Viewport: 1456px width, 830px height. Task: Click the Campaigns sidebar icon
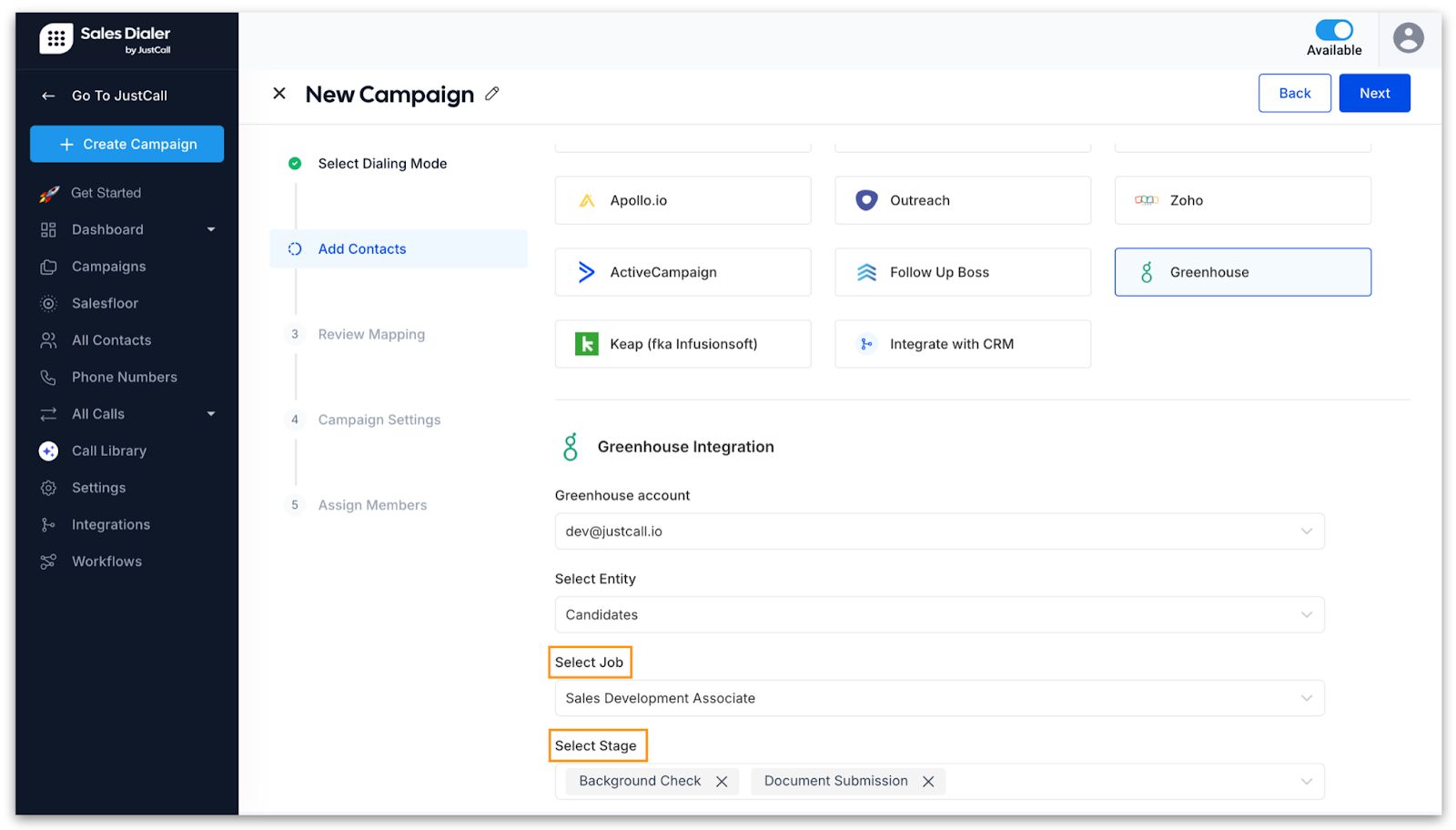[x=48, y=267]
